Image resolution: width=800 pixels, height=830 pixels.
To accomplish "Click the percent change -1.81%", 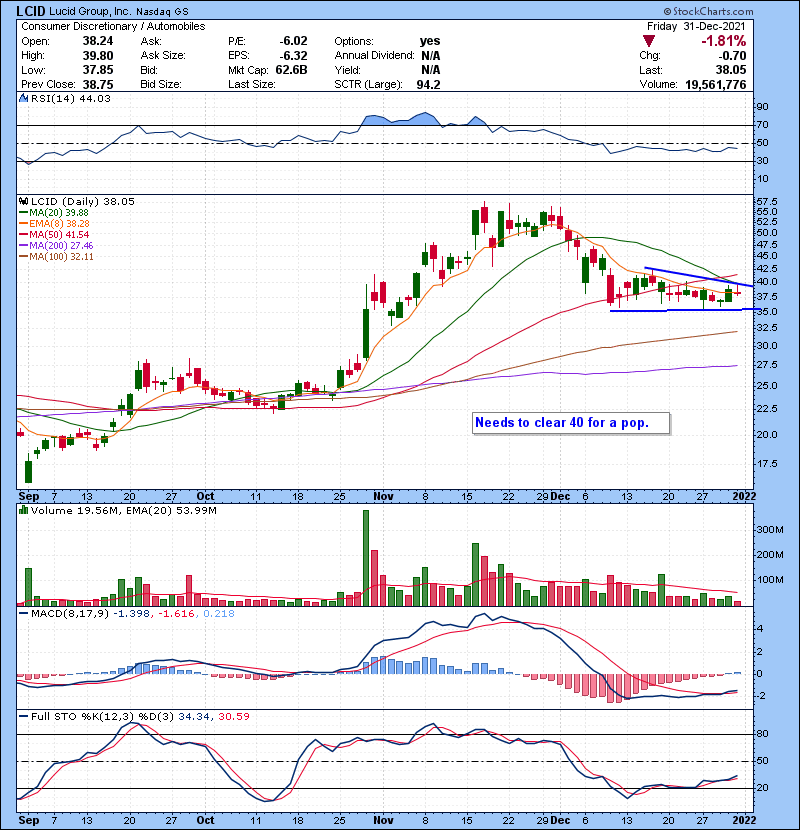I will pyautogui.click(x=724, y=41).
